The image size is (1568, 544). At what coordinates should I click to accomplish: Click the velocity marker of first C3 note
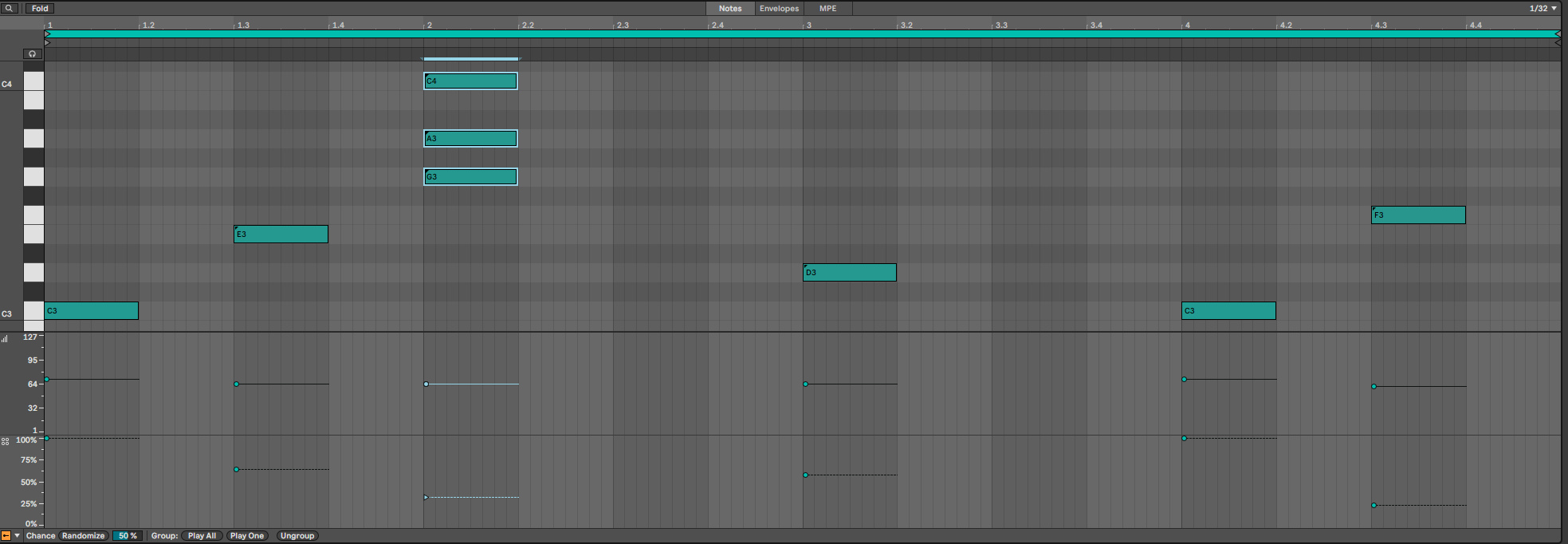point(47,380)
